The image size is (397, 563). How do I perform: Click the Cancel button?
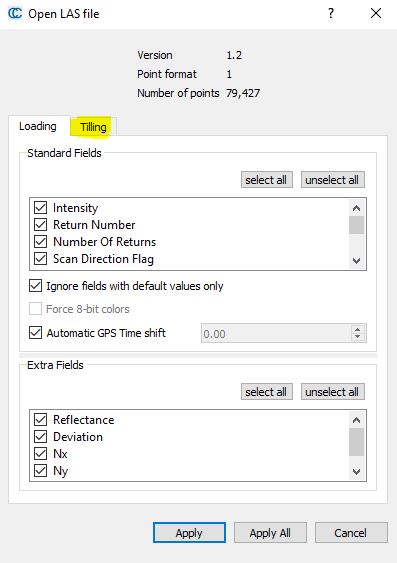click(x=351, y=532)
